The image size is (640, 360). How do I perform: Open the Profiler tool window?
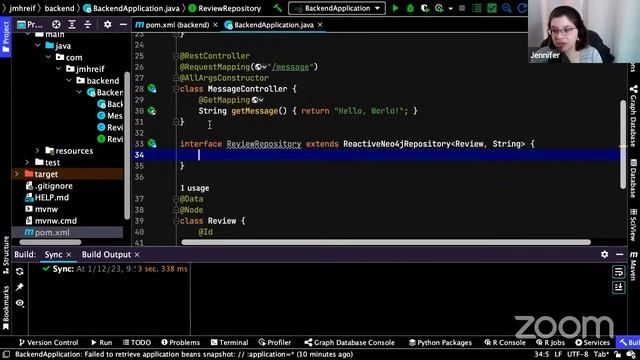275,342
